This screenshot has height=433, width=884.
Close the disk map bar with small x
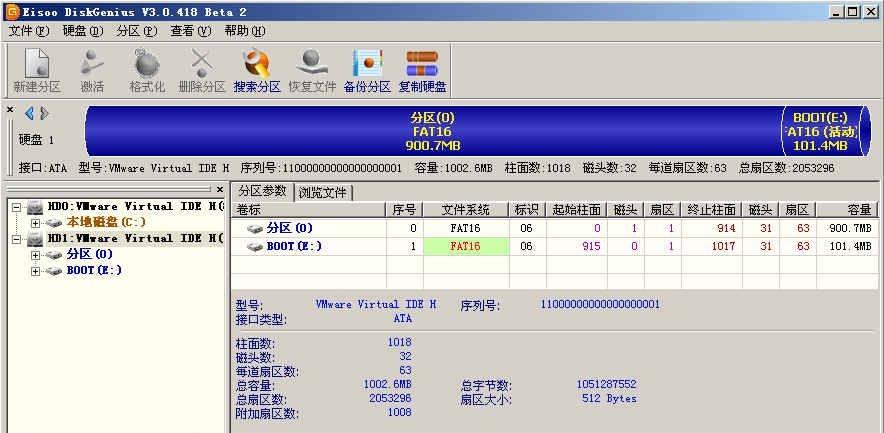pos(10,110)
